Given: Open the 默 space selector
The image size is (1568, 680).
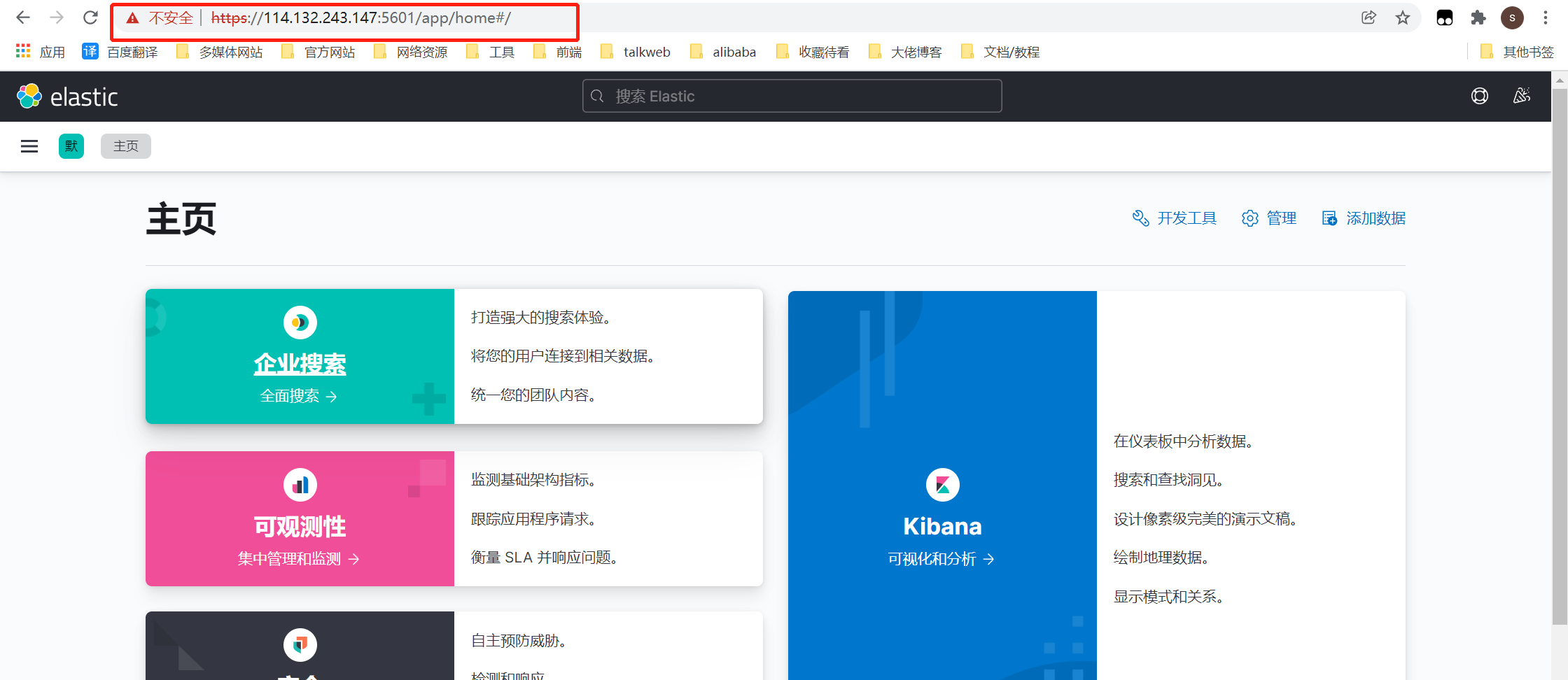Looking at the screenshot, I should [71, 146].
